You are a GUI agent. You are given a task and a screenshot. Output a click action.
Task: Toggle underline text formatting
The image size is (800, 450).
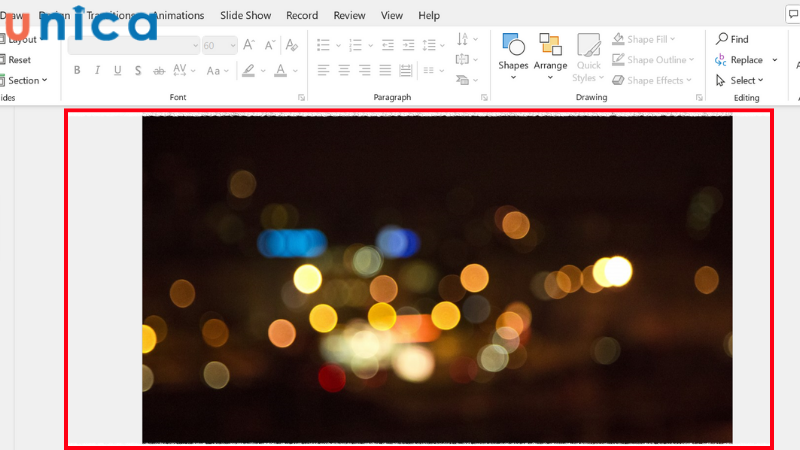(117, 70)
